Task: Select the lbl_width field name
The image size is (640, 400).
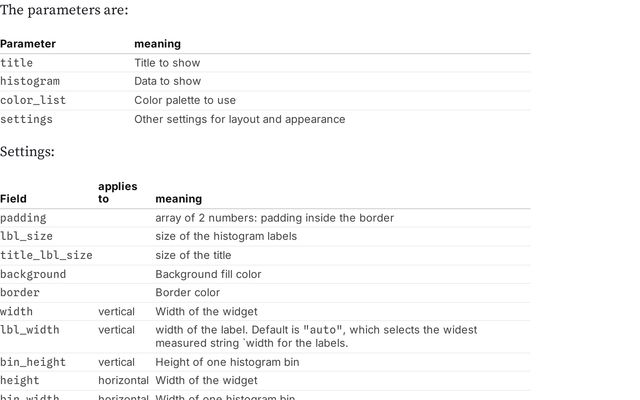Action: click(x=30, y=330)
